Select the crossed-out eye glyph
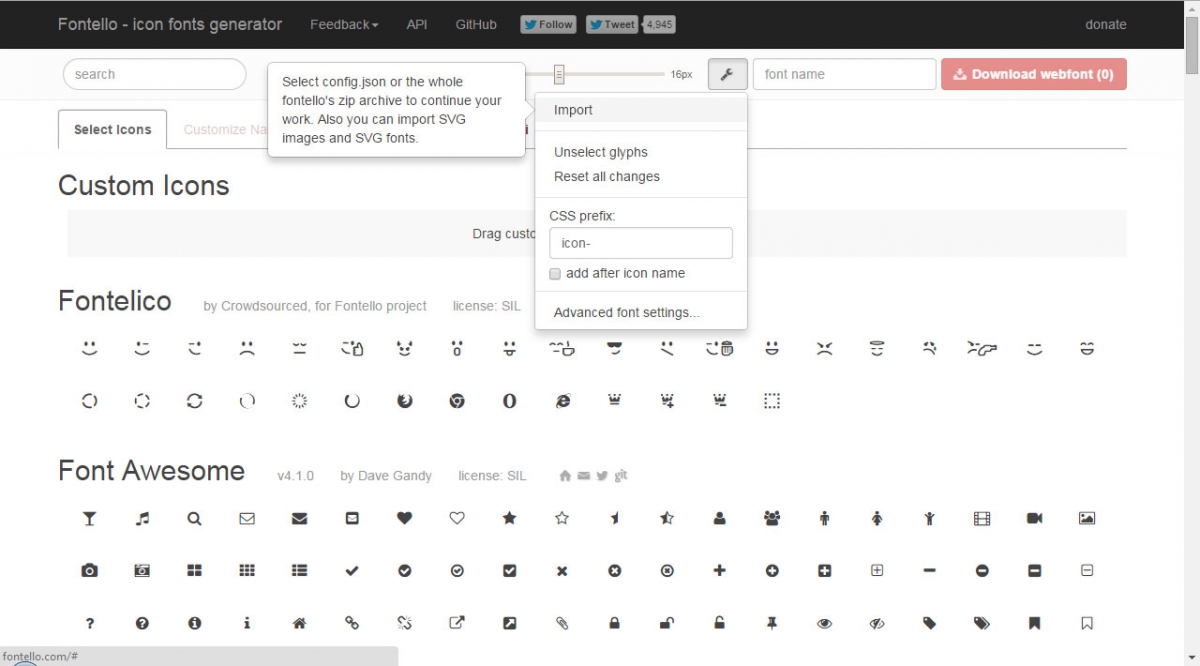This screenshot has width=1200, height=666. coord(877,623)
